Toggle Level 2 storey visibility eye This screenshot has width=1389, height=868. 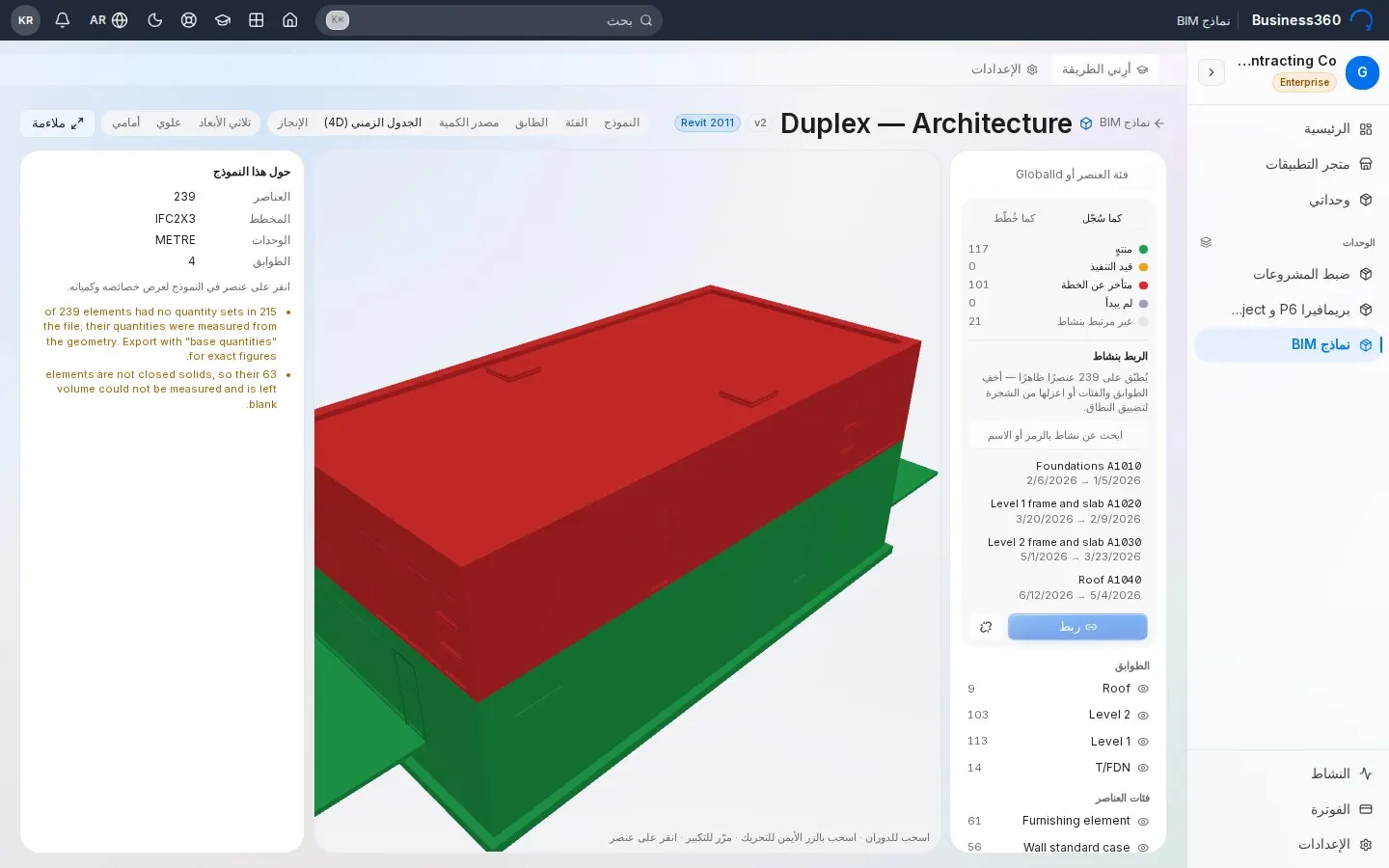[1143, 715]
